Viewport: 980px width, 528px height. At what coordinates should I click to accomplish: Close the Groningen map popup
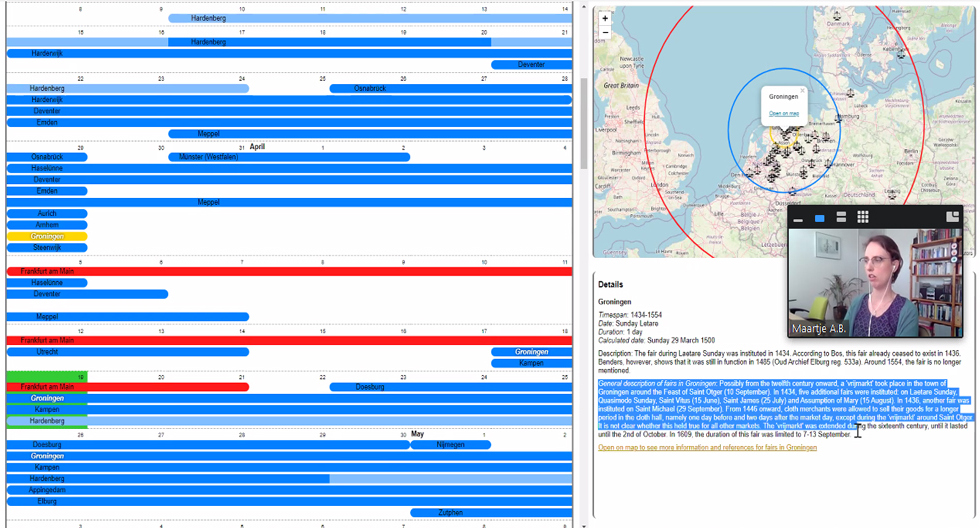802,91
